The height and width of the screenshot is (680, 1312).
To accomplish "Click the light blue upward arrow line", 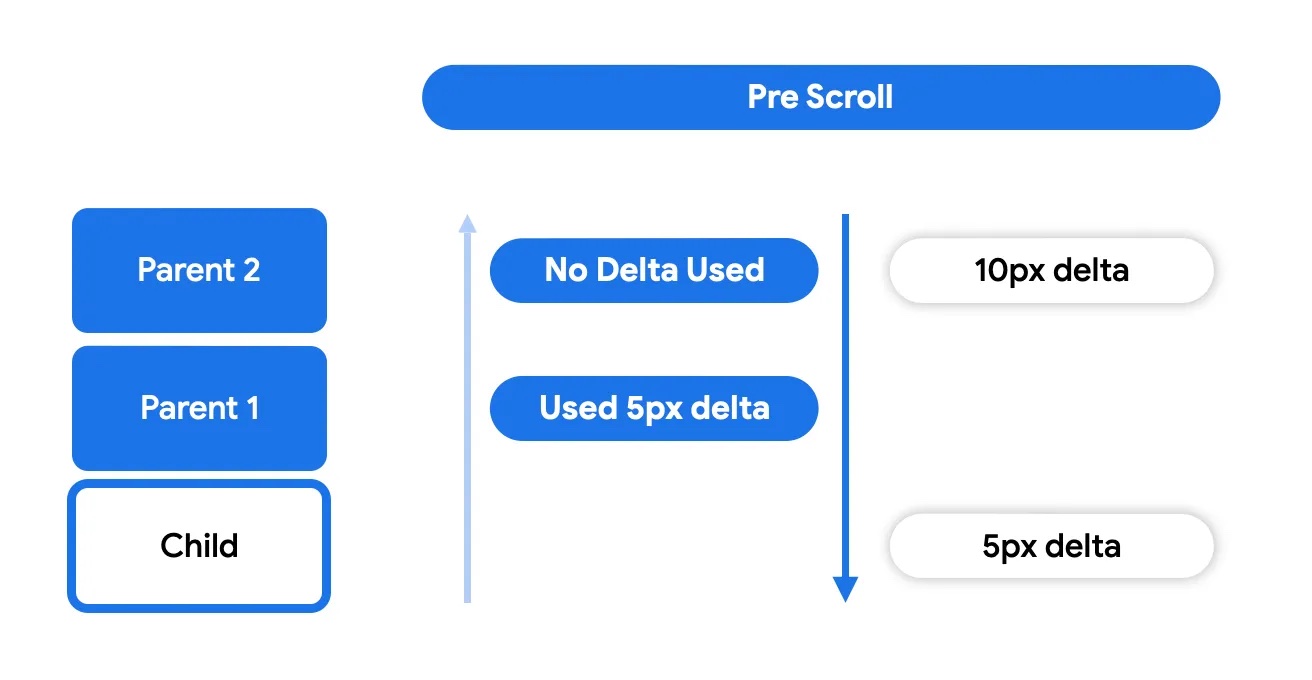I will [x=466, y=420].
